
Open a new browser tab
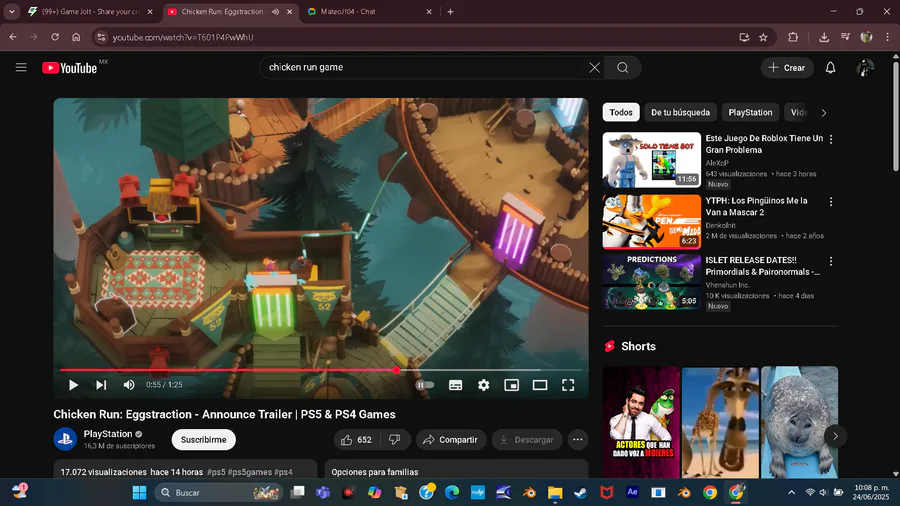point(451,11)
